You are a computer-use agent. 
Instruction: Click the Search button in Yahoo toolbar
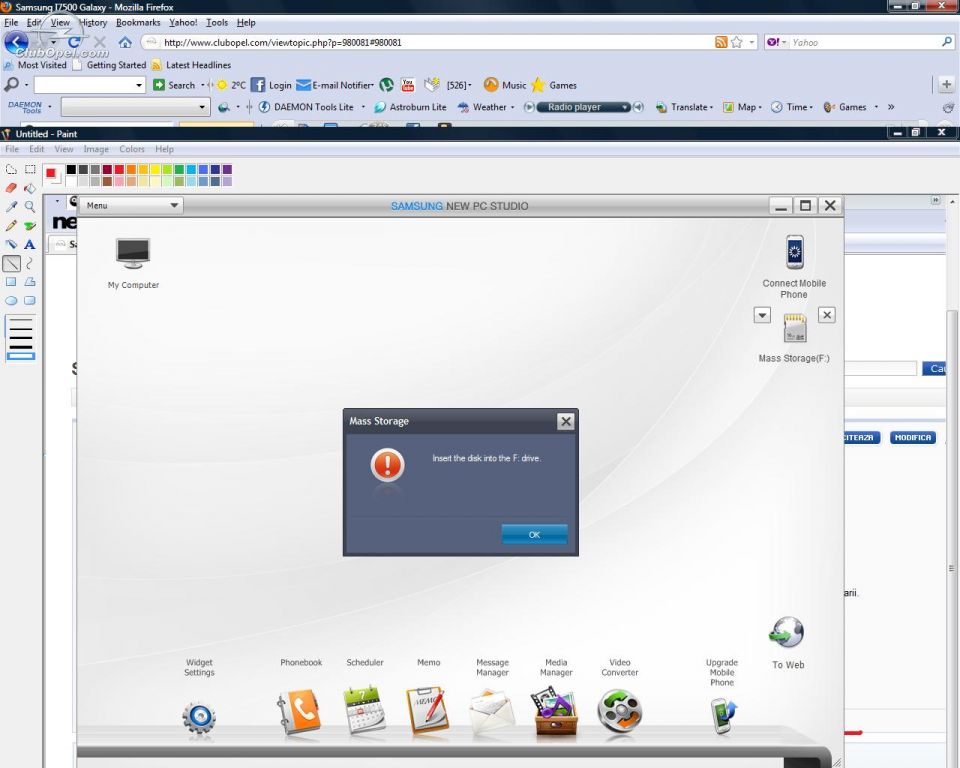click(x=174, y=85)
